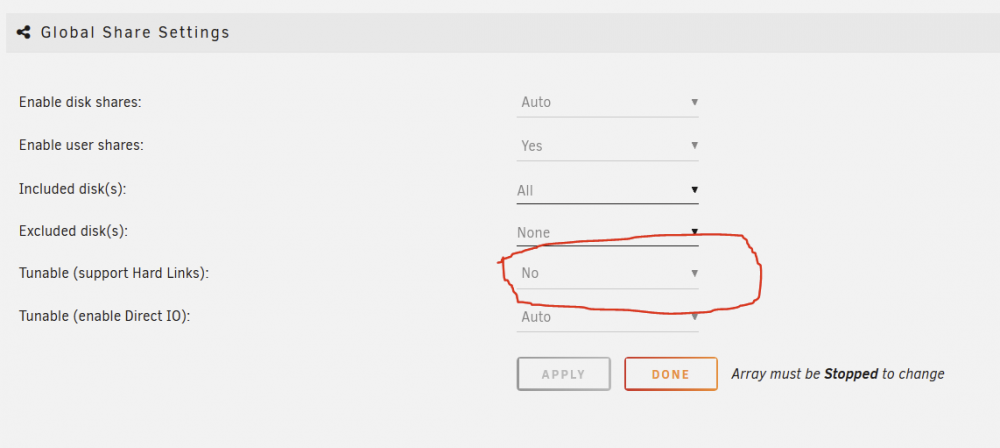
Task: Click the Included disk(s) label
Action: pos(73,190)
